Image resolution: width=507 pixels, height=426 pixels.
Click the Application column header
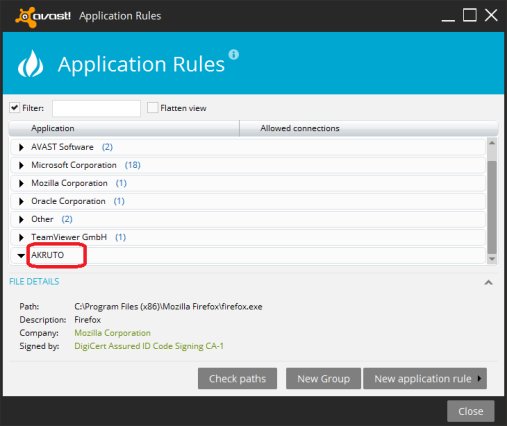124,128
